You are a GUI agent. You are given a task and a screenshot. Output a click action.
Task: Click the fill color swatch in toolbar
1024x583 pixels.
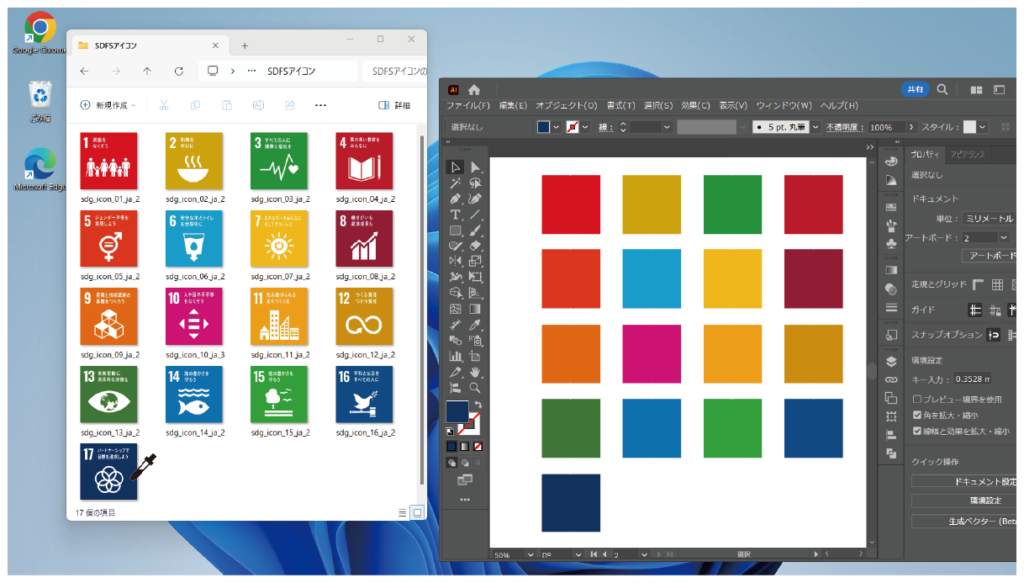pyautogui.click(x=456, y=411)
